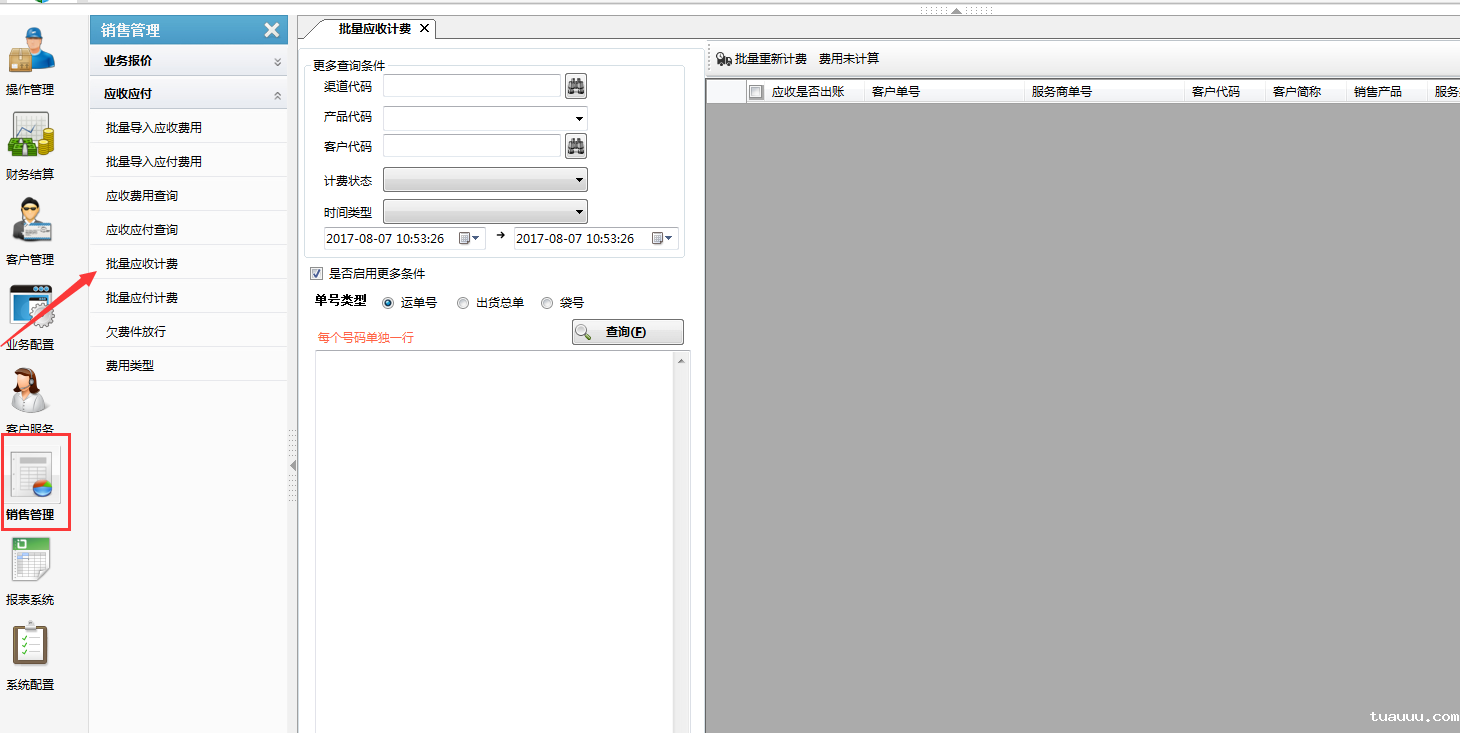
Task: Select 批量应付计费 from the sales menu
Action: pos(140,296)
